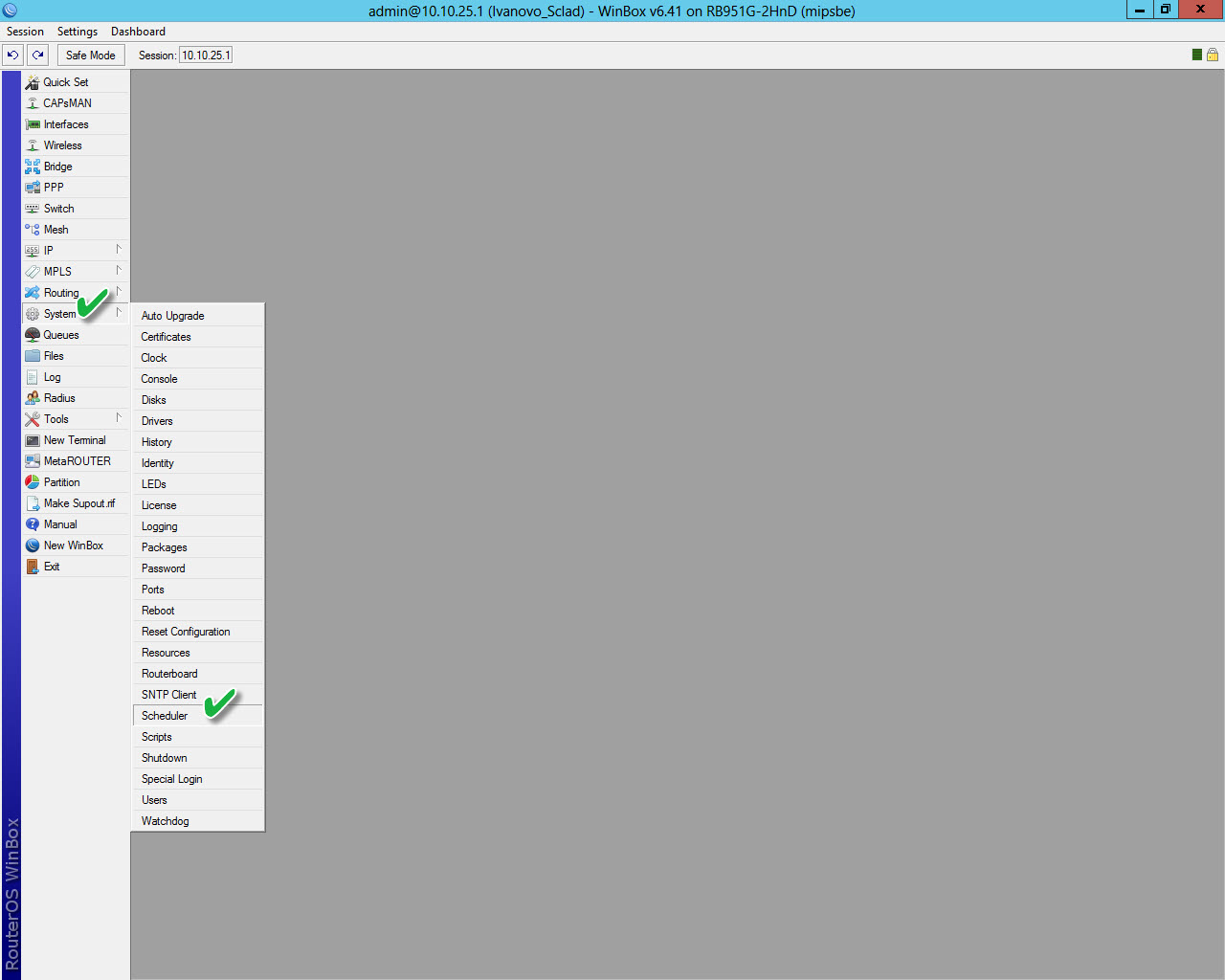Image resolution: width=1225 pixels, height=980 pixels.
Task: Click the Switch icon
Action: [33, 209]
